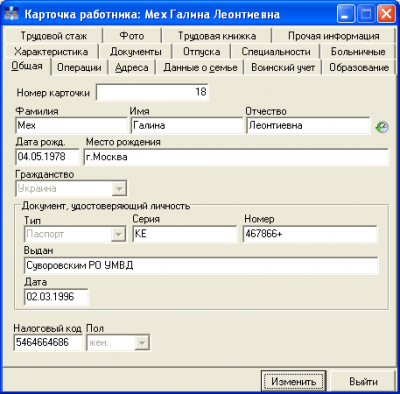
Task: Click the application icon in title bar
Action: [12, 14]
